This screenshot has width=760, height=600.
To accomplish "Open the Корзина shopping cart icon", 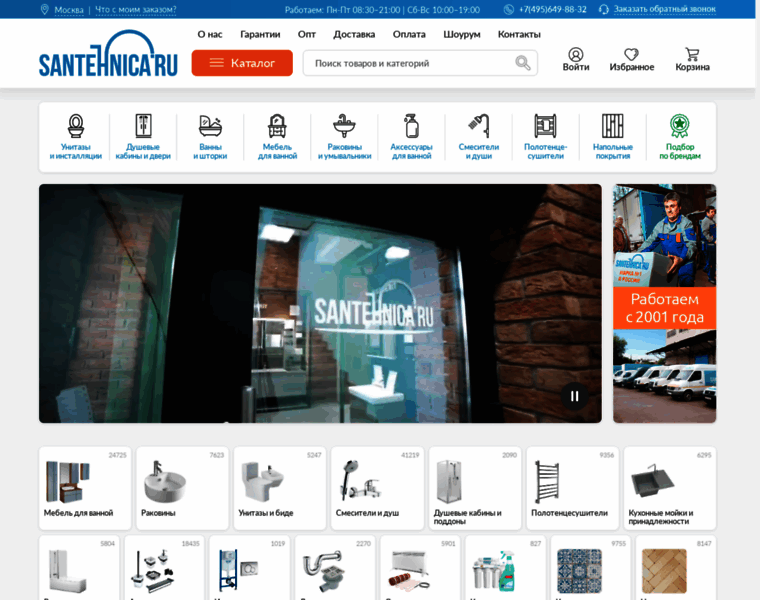I will click(692, 54).
